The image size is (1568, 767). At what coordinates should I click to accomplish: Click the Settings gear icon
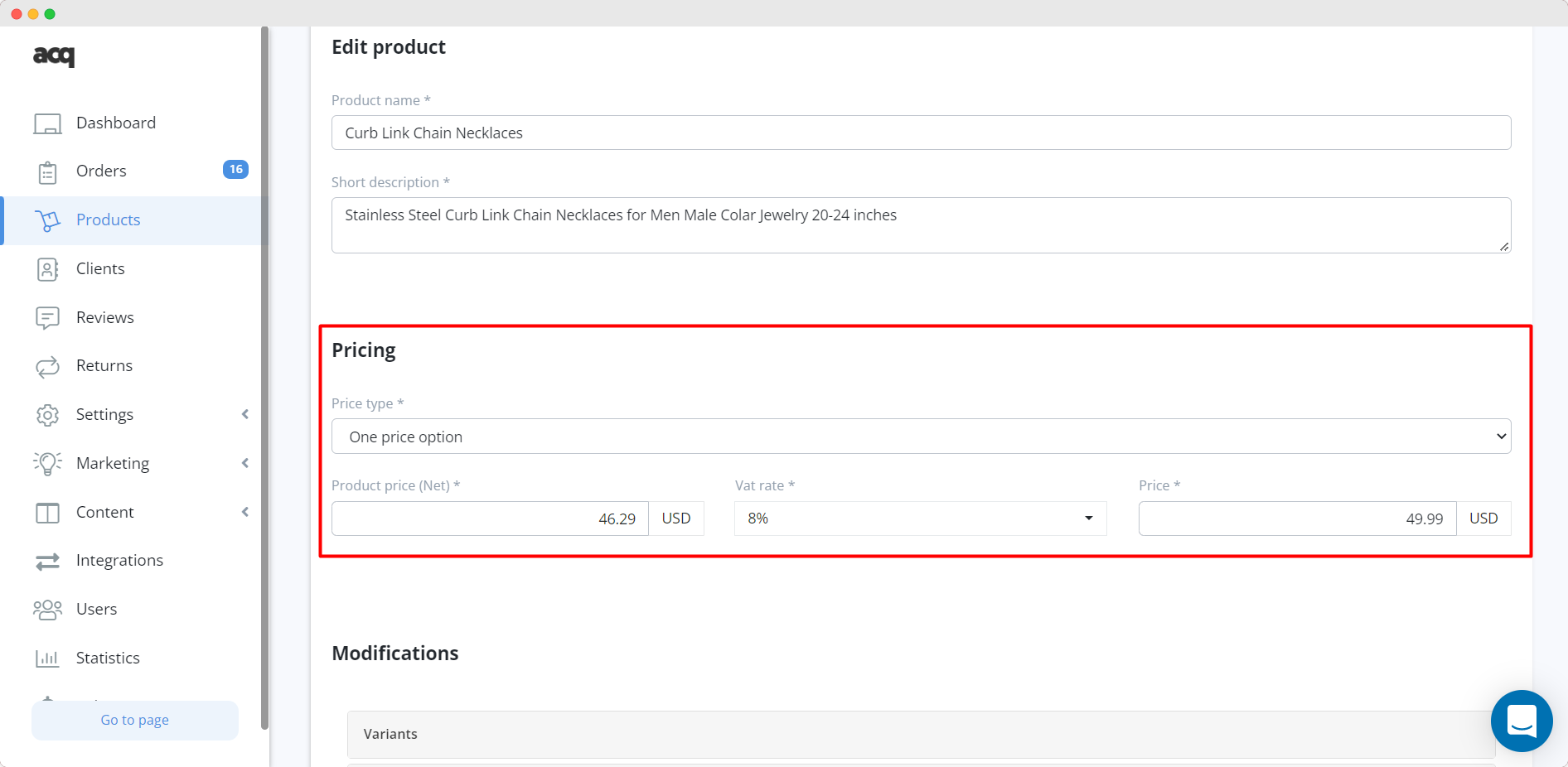[x=47, y=415]
